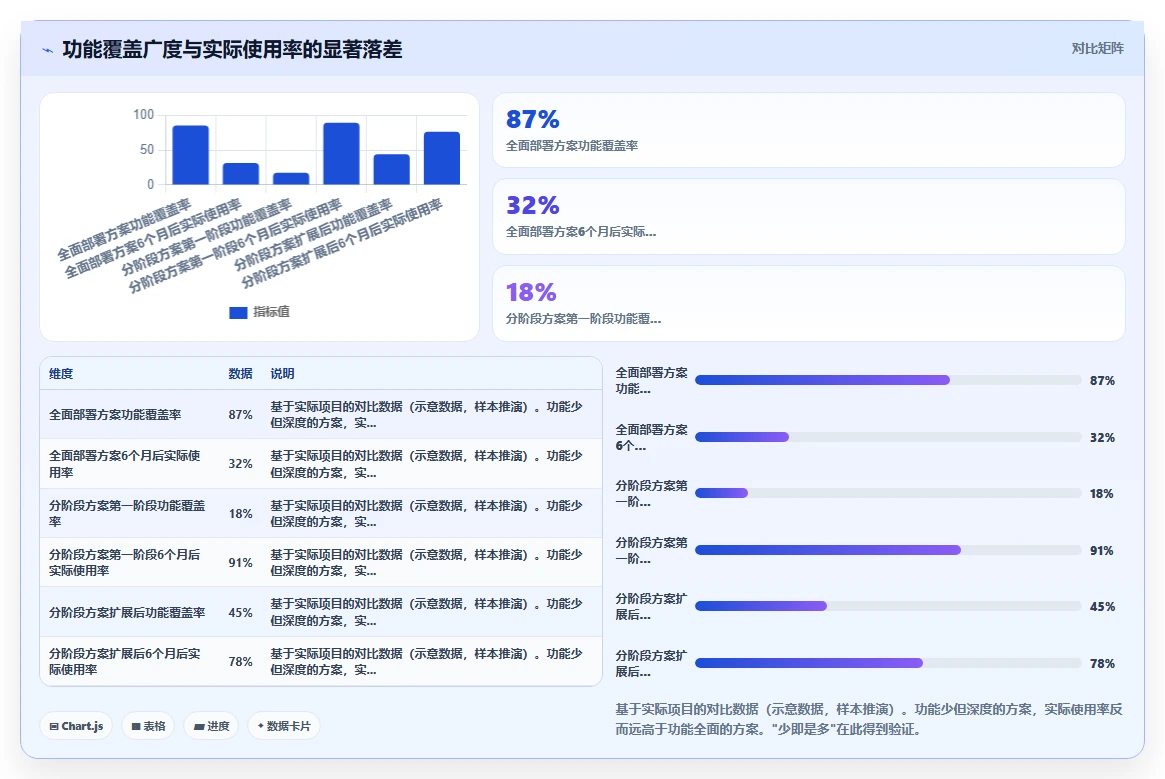This screenshot has height=779, width=1165.
Task: Select table row 分阶段方案第一阶段6个月后实际使用率
Action: pos(321,563)
